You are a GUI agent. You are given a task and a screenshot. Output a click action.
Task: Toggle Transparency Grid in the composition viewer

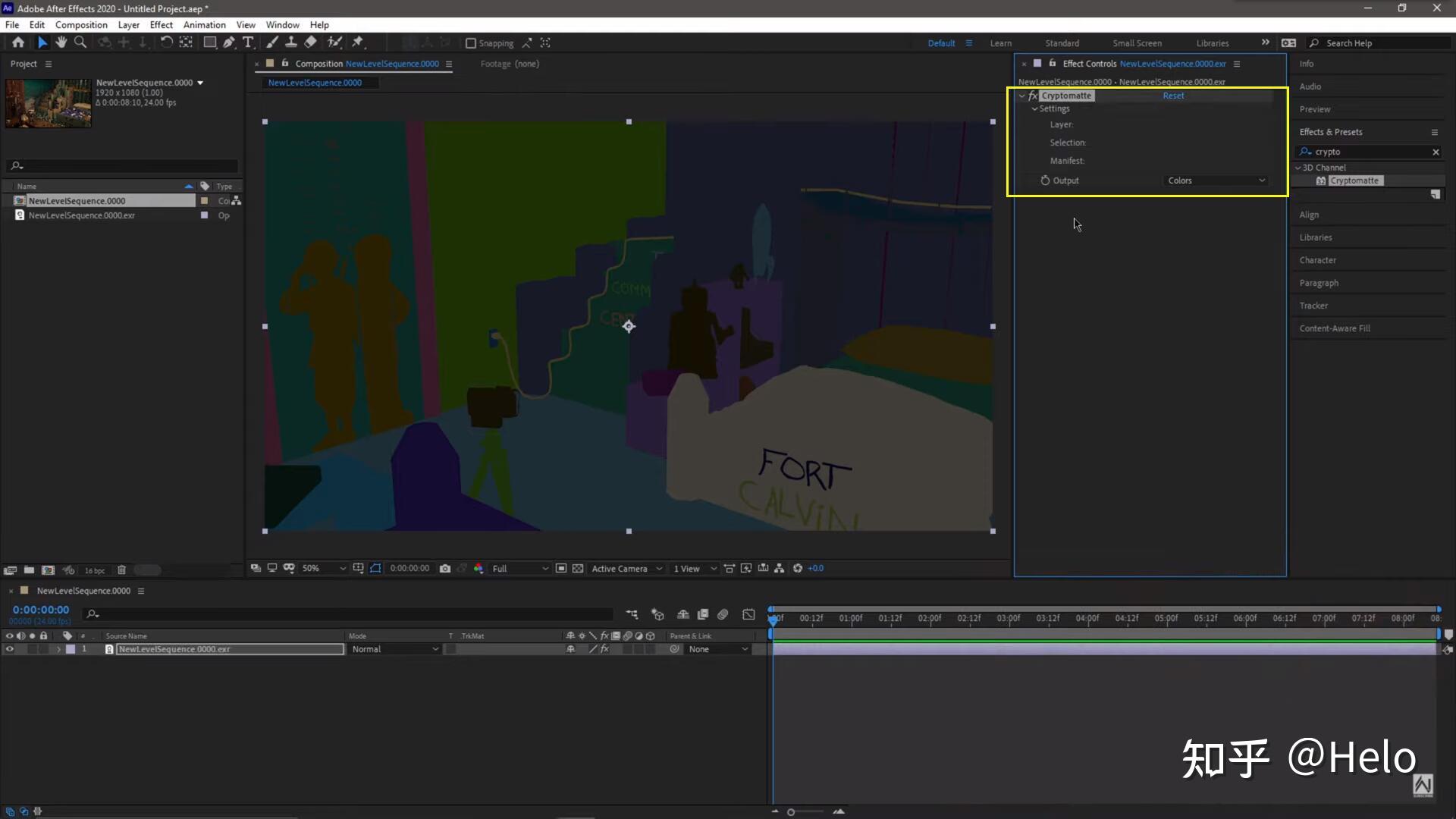point(578,568)
